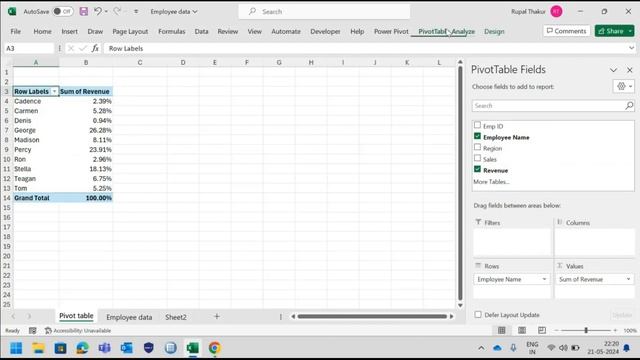Switch to Page Layout view icon
The image size is (640, 360).
pyautogui.click(x=522, y=330)
